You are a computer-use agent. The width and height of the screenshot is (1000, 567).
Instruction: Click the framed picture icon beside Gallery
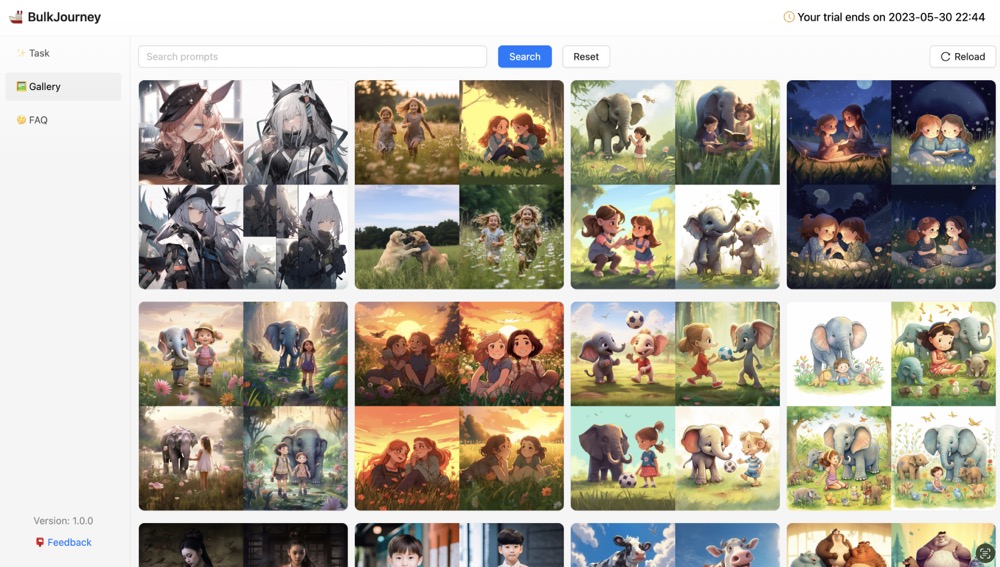pos(21,87)
